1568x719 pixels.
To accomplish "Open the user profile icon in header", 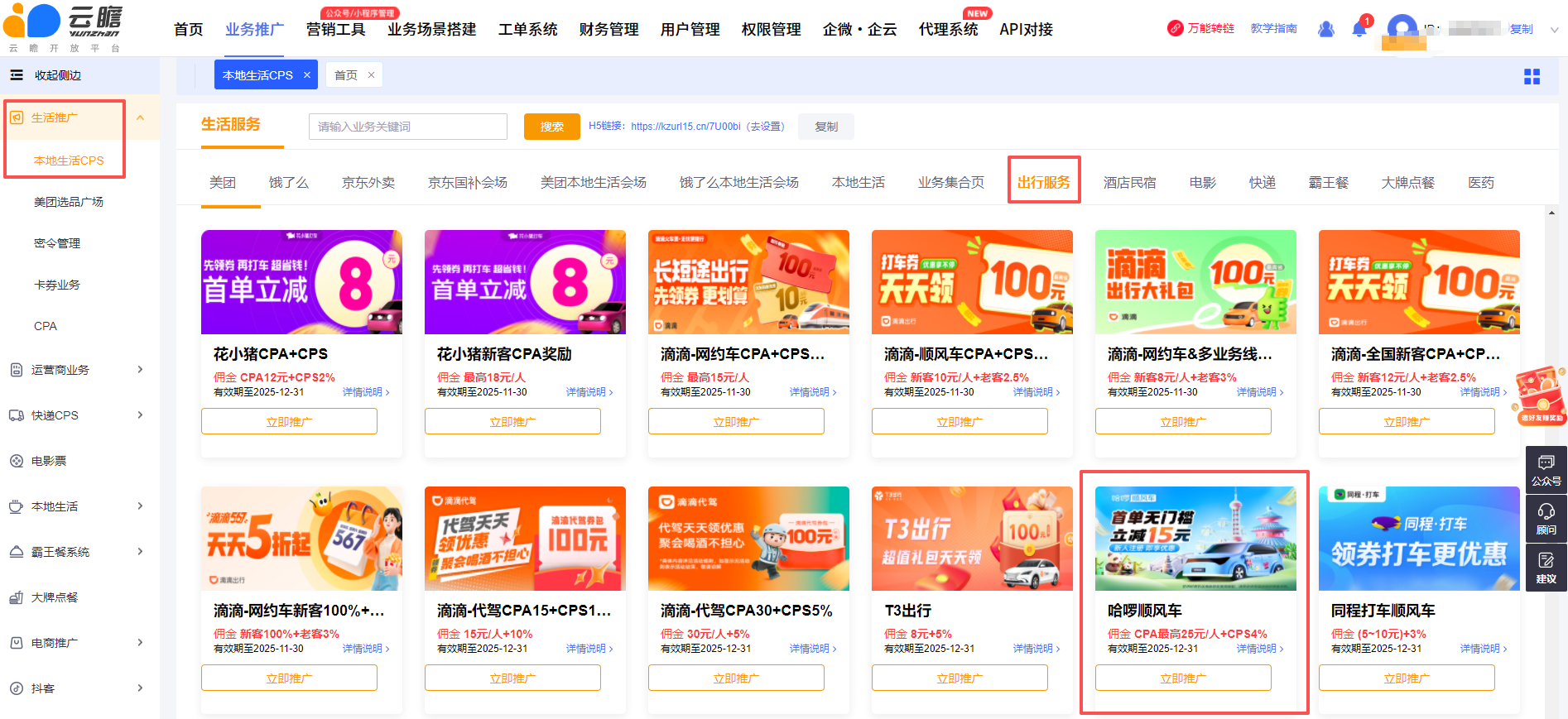I will pyautogui.click(x=1325, y=29).
